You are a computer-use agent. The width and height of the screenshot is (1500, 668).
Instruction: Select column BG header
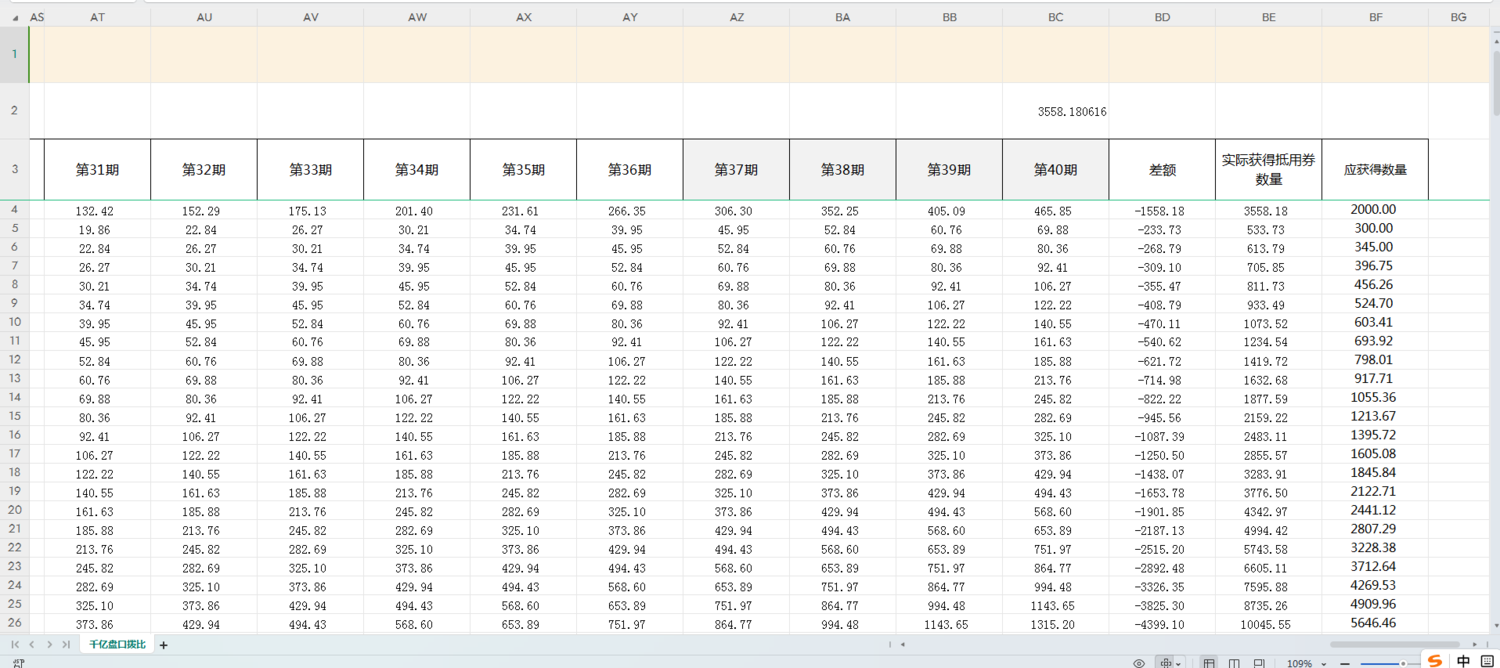click(x=1458, y=18)
